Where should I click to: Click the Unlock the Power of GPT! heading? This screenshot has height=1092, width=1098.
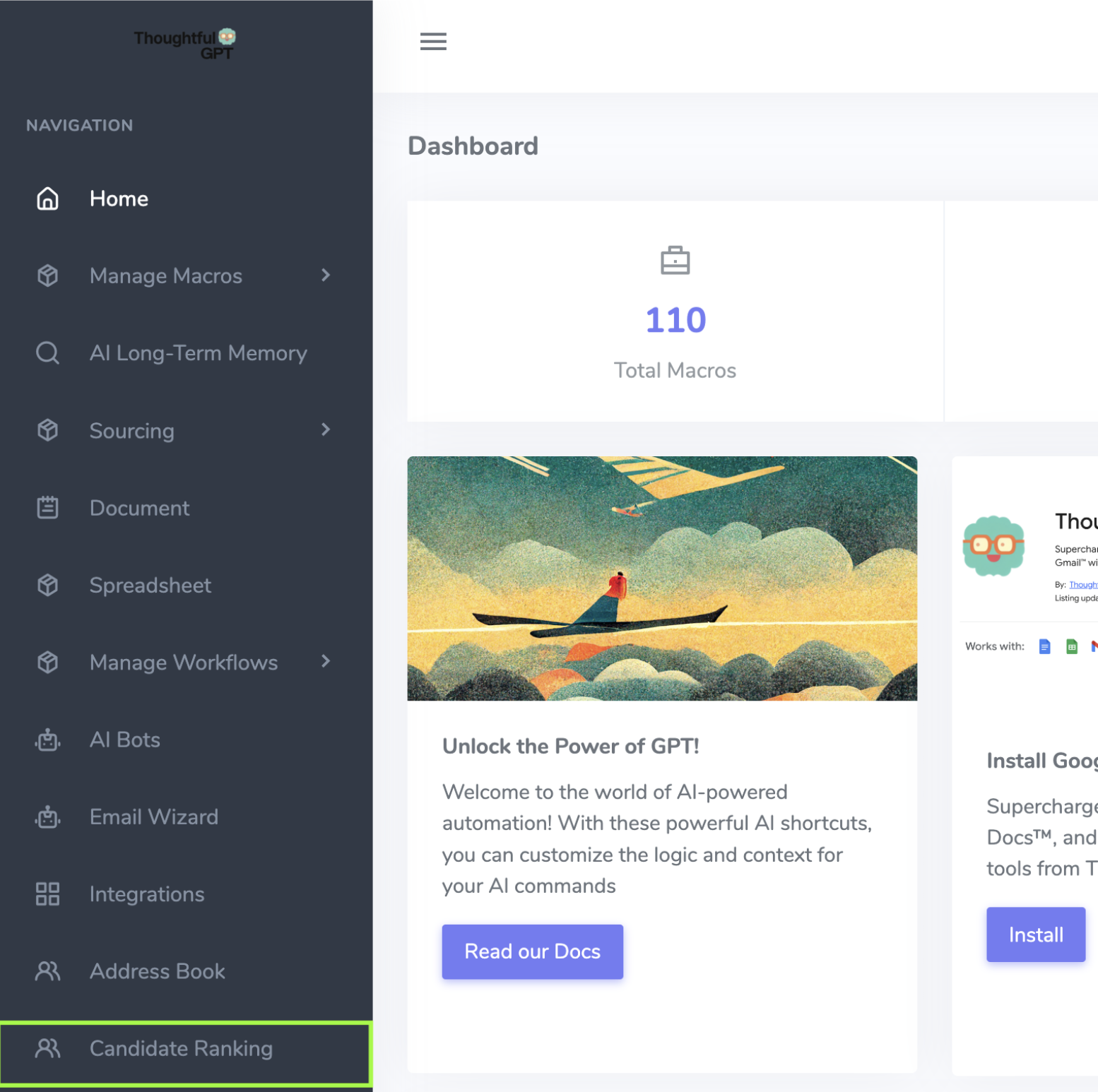coord(571,747)
